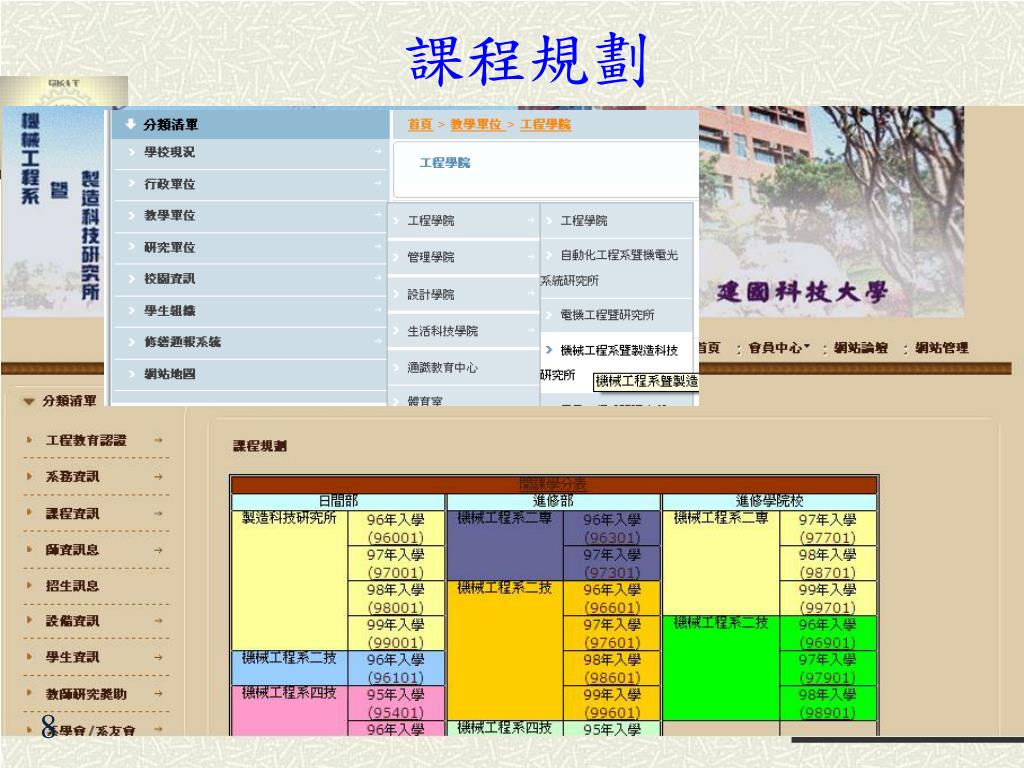The image size is (1024, 768).
Task: Open curriculum link (97701)
Action: [x=827, y=537]
